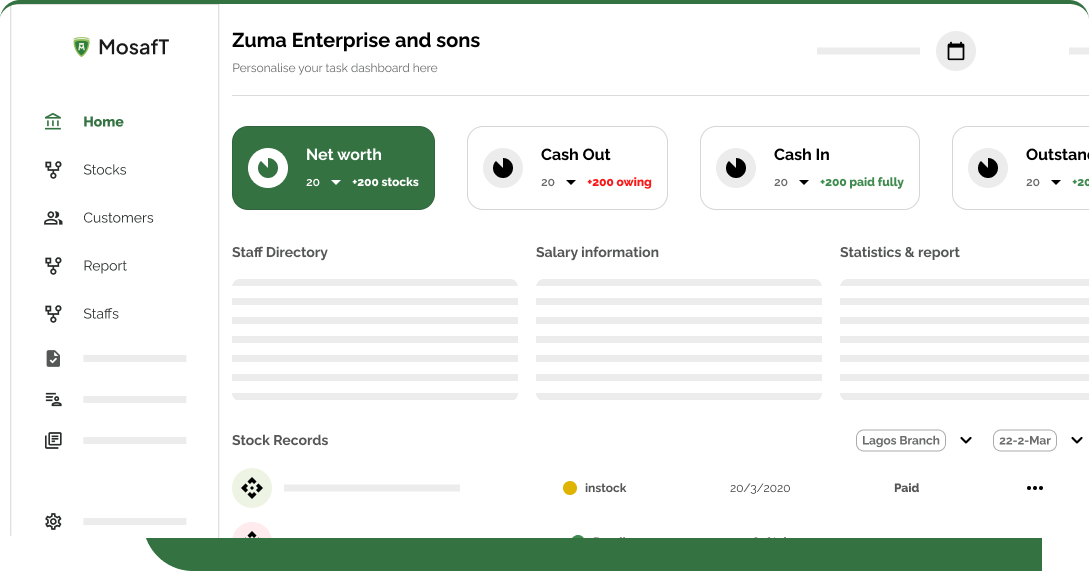Image resolution: width=1089 pixels, height=571 pixels.
Task: Click the Home bank icon in sidebar
Action: coord(53,122)
